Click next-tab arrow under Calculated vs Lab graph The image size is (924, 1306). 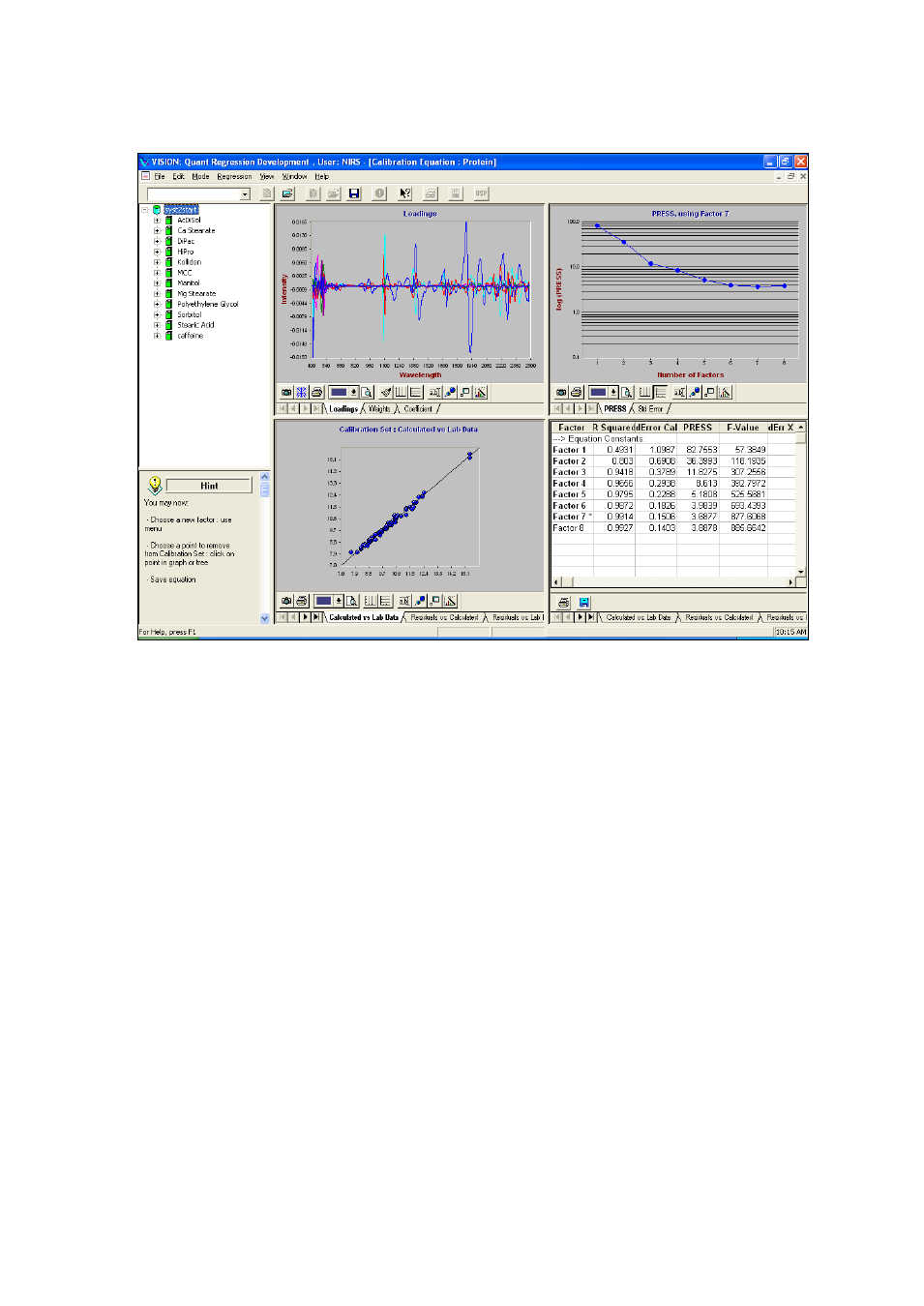306,617
